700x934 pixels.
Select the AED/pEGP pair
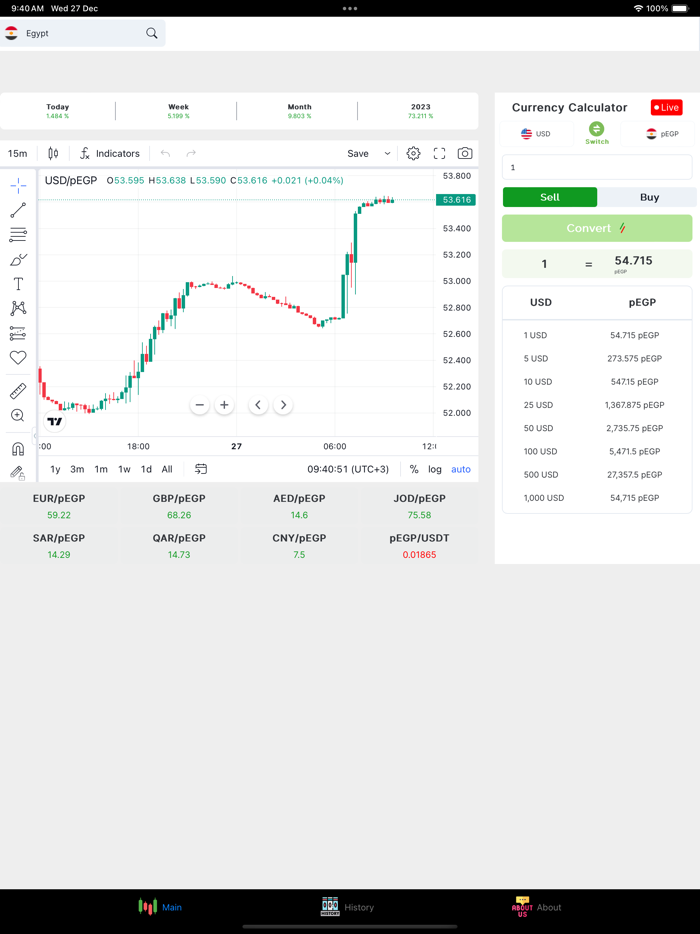point(299,506)
